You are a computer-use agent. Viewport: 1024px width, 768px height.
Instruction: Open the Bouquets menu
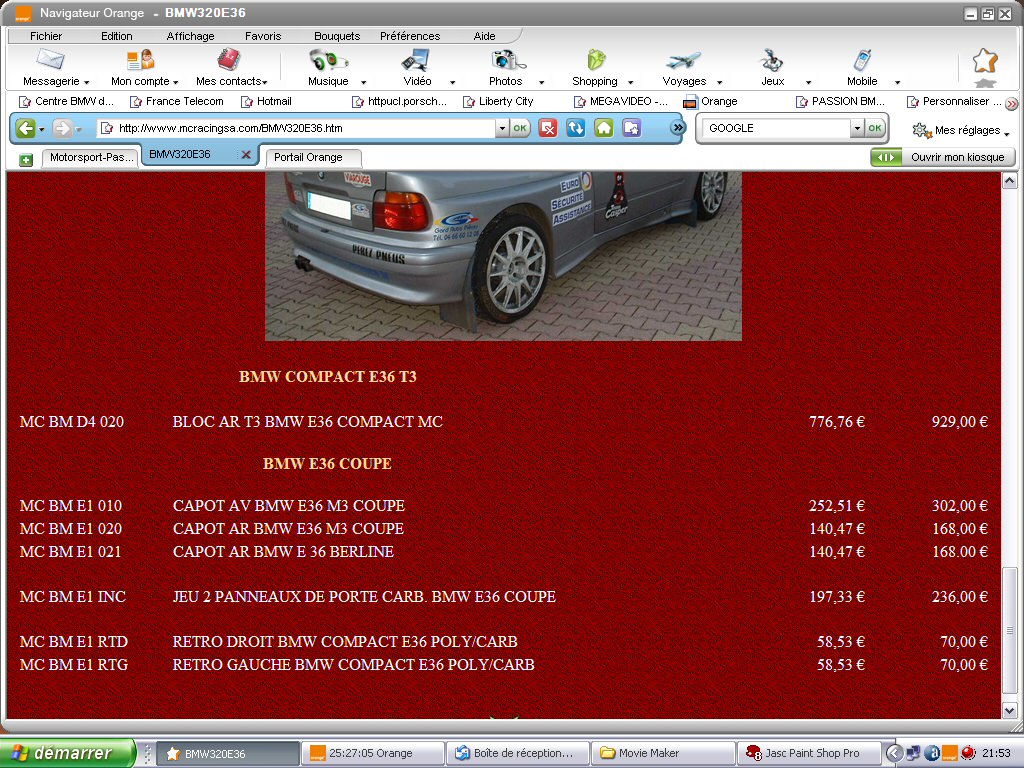[x=337, y=36]
